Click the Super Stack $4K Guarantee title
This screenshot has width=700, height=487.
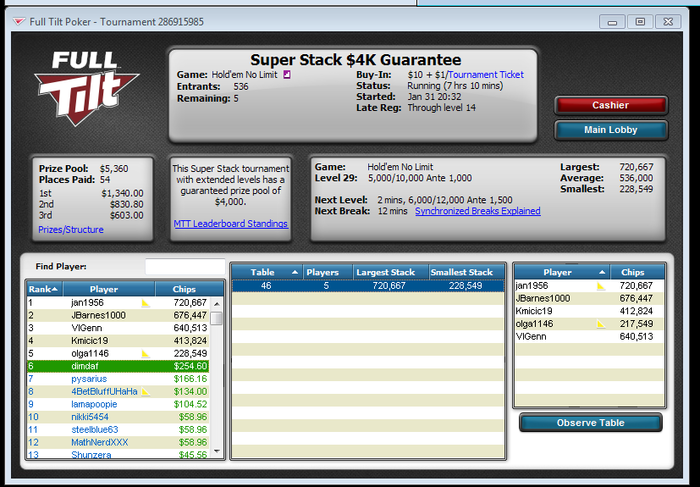356,59
